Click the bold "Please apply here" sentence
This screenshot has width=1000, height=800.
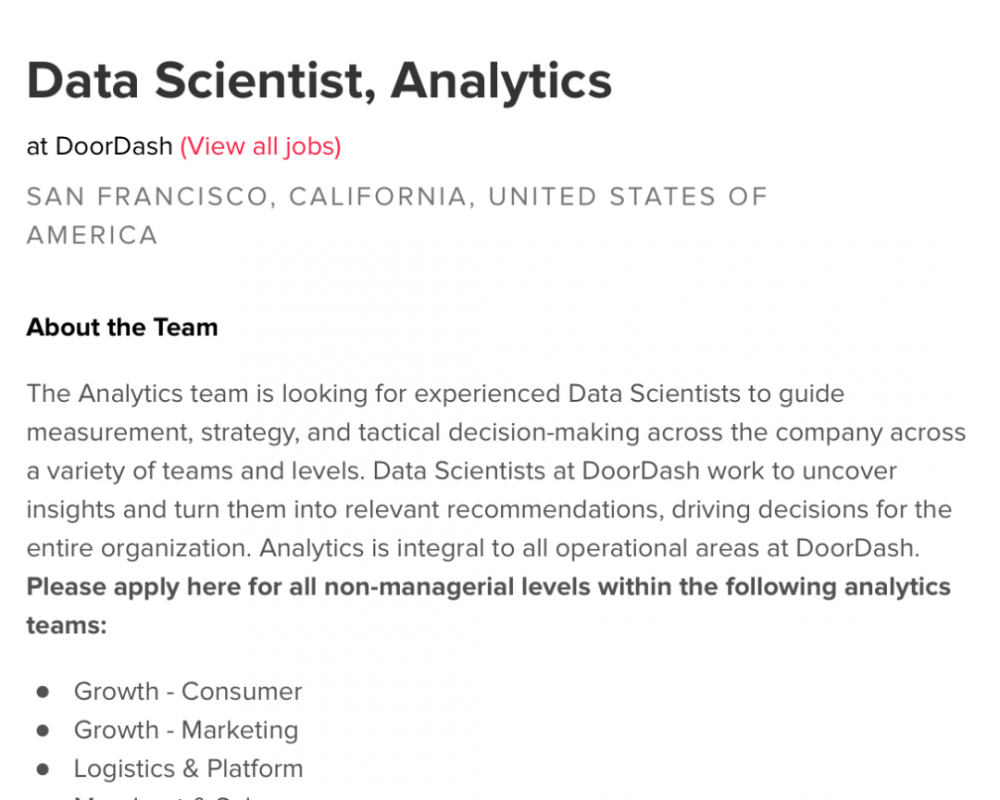point(488,587)
